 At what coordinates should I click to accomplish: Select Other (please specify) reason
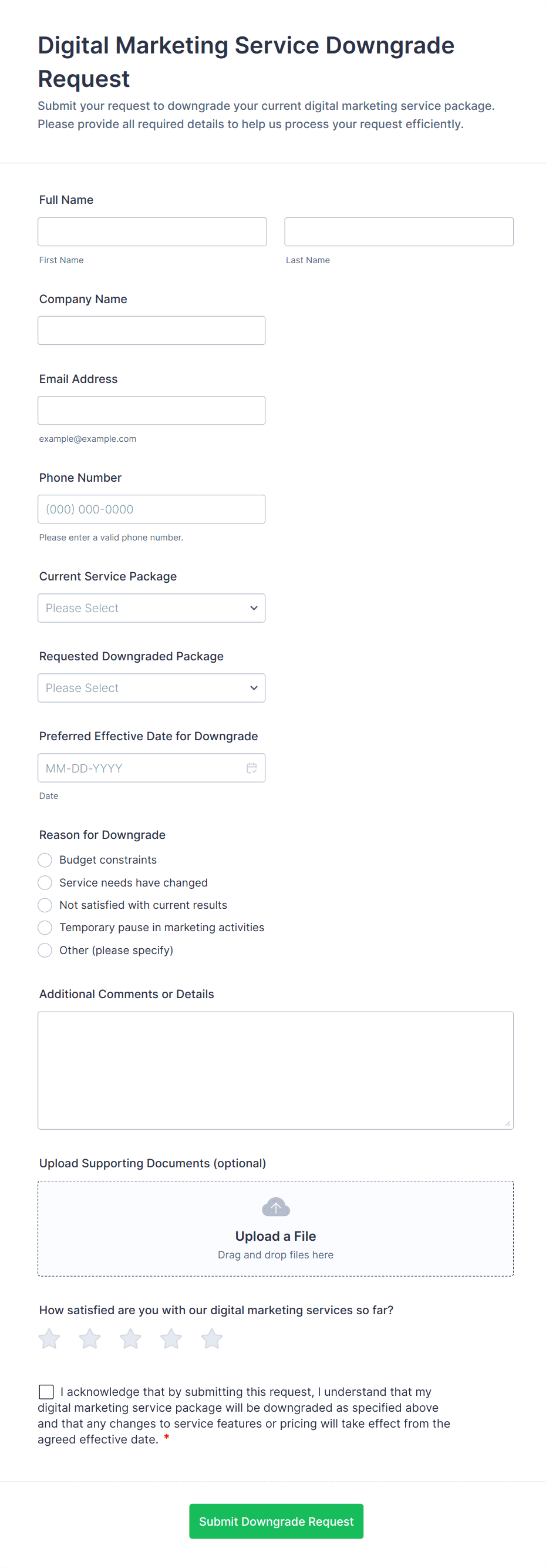tap(45, 949)
